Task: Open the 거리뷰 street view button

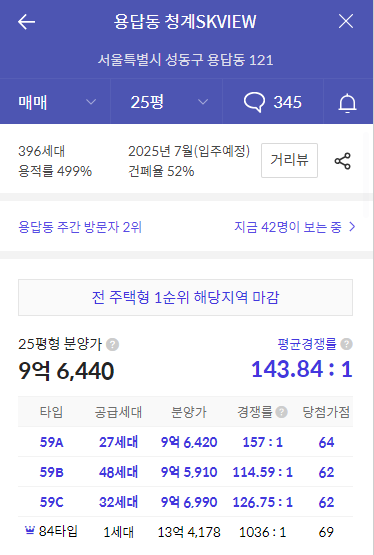Action: pyautogui.click(x=289, y=160)
